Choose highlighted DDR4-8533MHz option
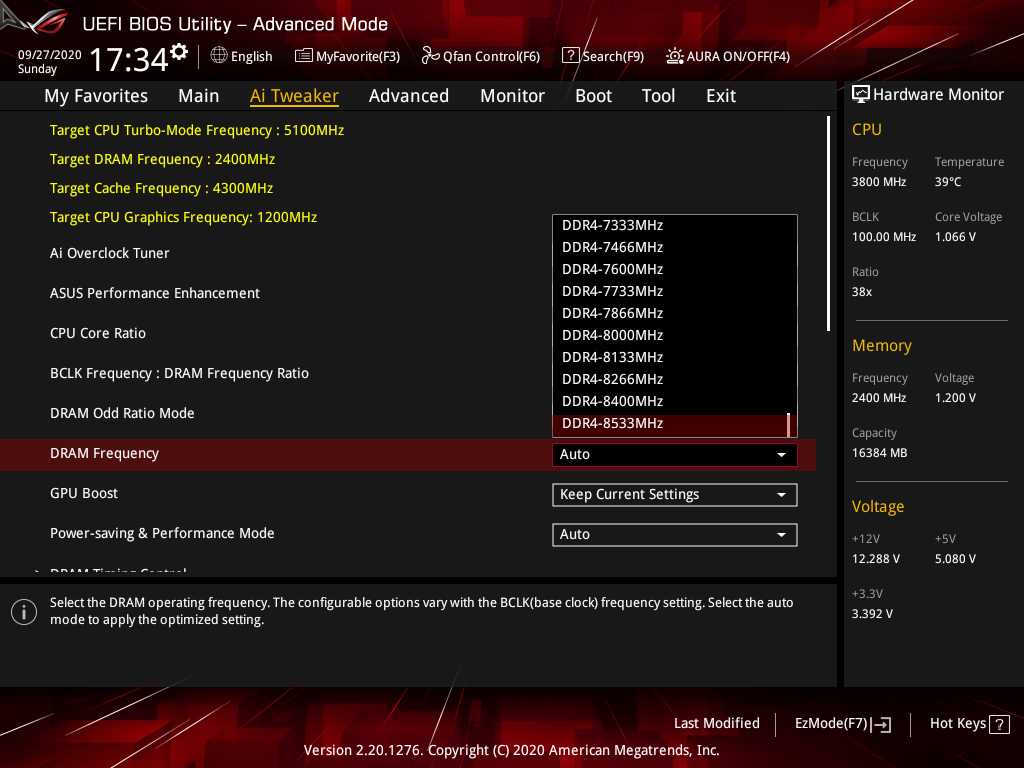The image size is (1024, 768). point(675,424)
